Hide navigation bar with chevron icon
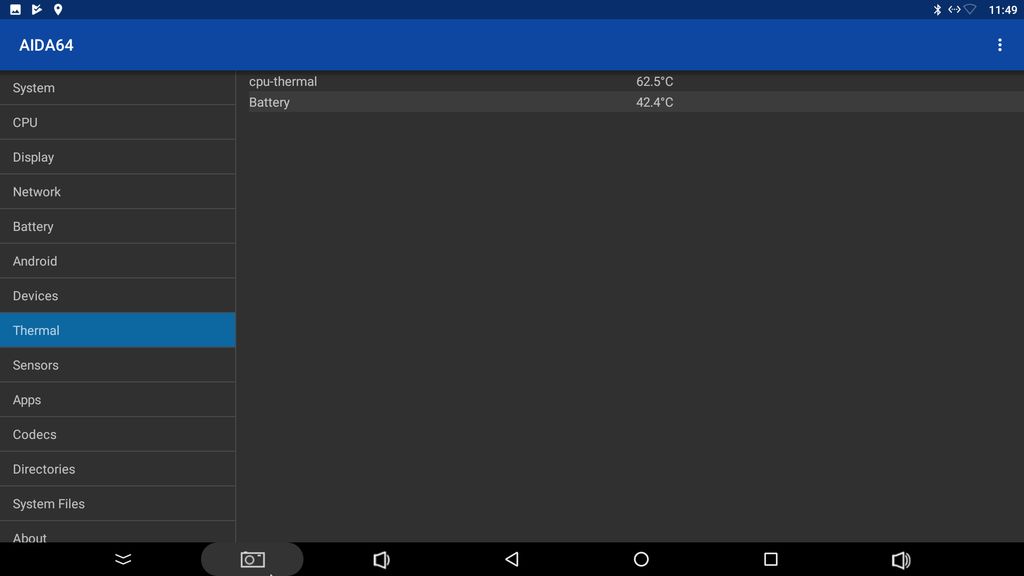This screenshot has width=1024, height=576. tap(123, 559)
